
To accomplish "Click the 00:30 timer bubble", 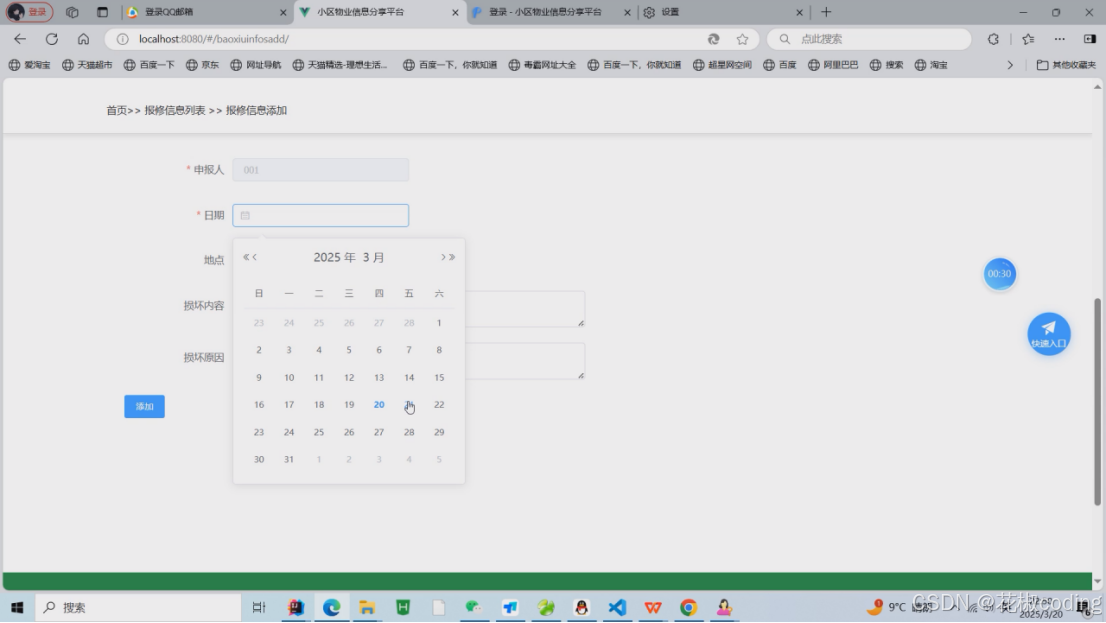I will coord(999,274).
